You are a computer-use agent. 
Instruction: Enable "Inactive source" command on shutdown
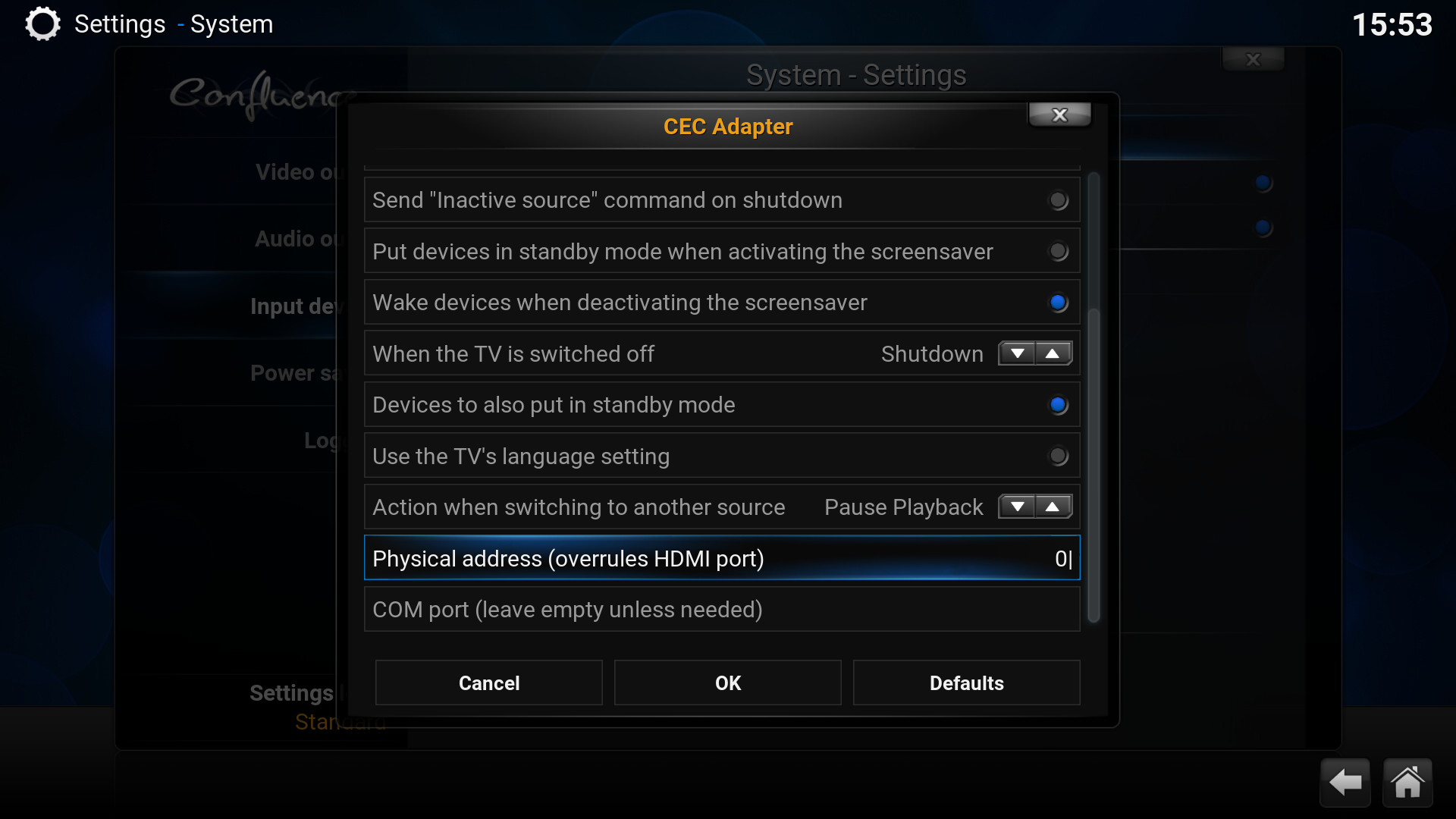coord(1058,201)
